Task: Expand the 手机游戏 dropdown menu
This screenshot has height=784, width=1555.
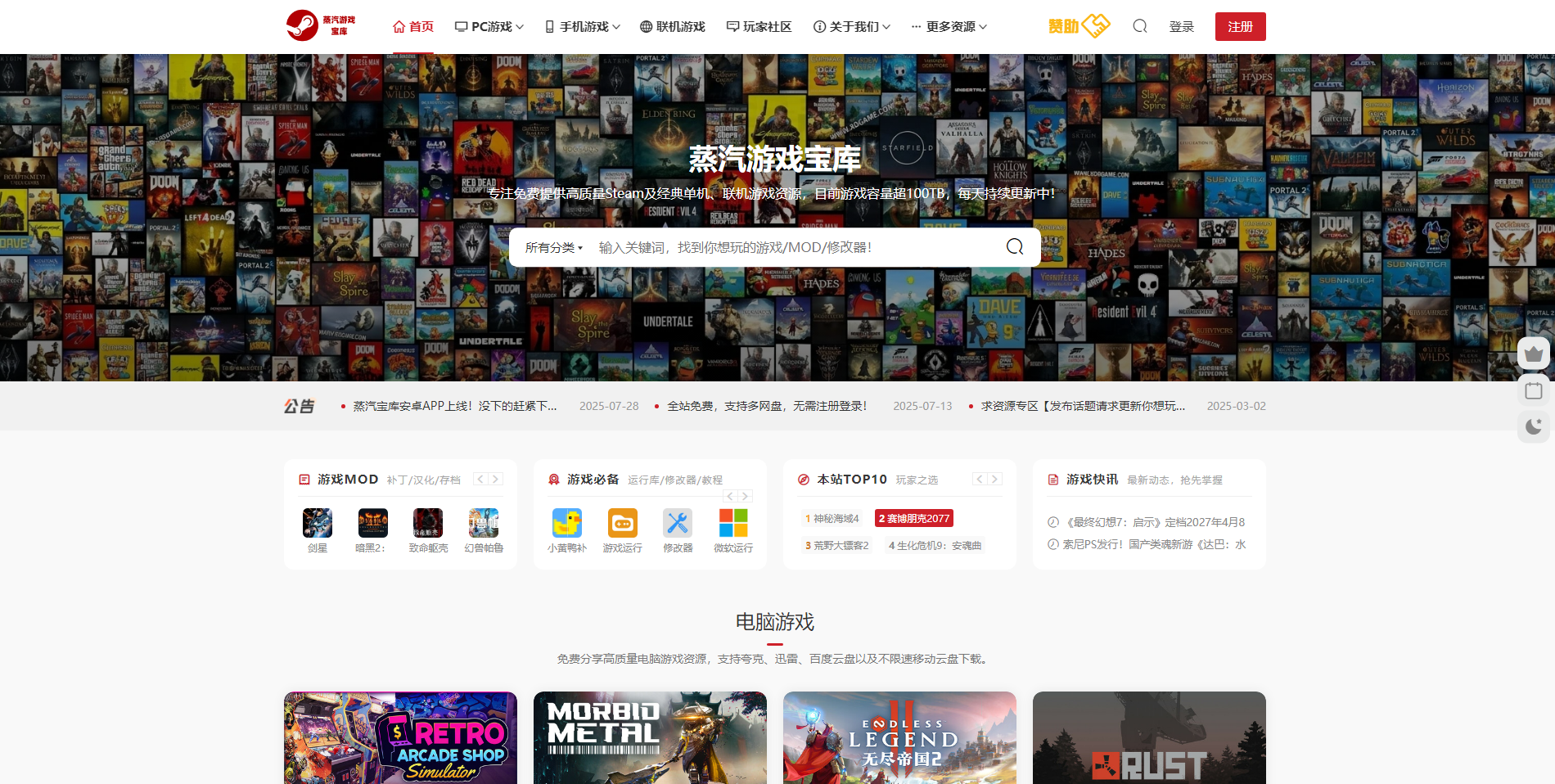Action: click(x=583, y=26)
